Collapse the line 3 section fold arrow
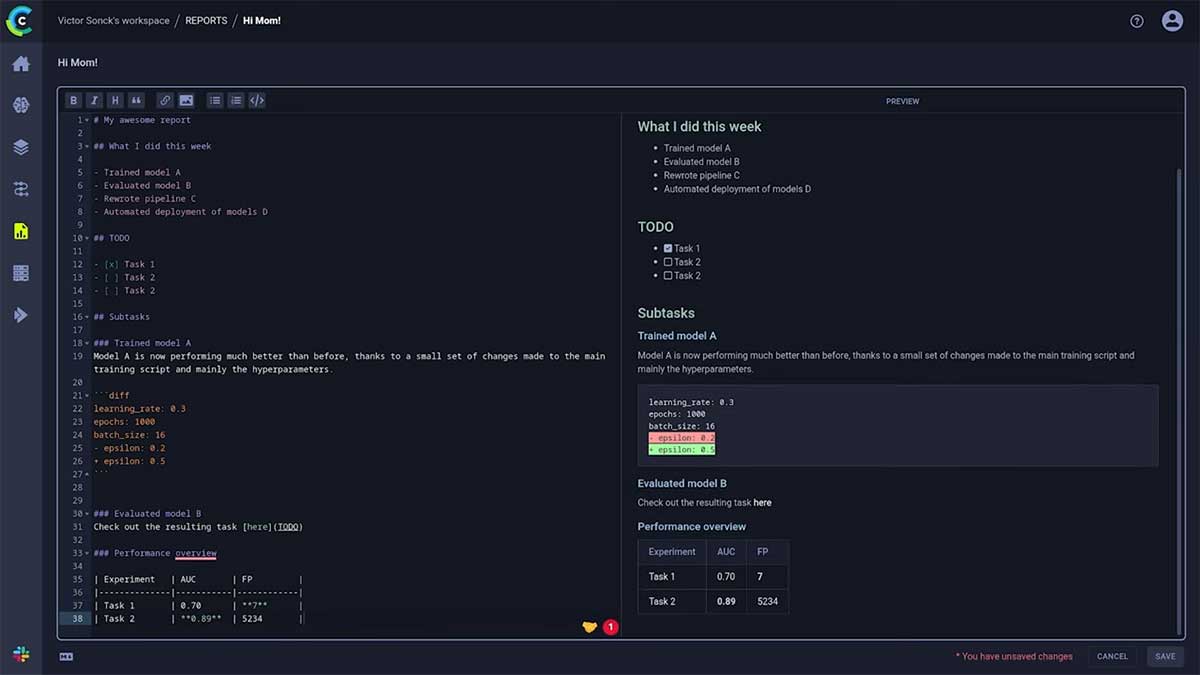This screenshot has width=1200, height=675. 87,146
